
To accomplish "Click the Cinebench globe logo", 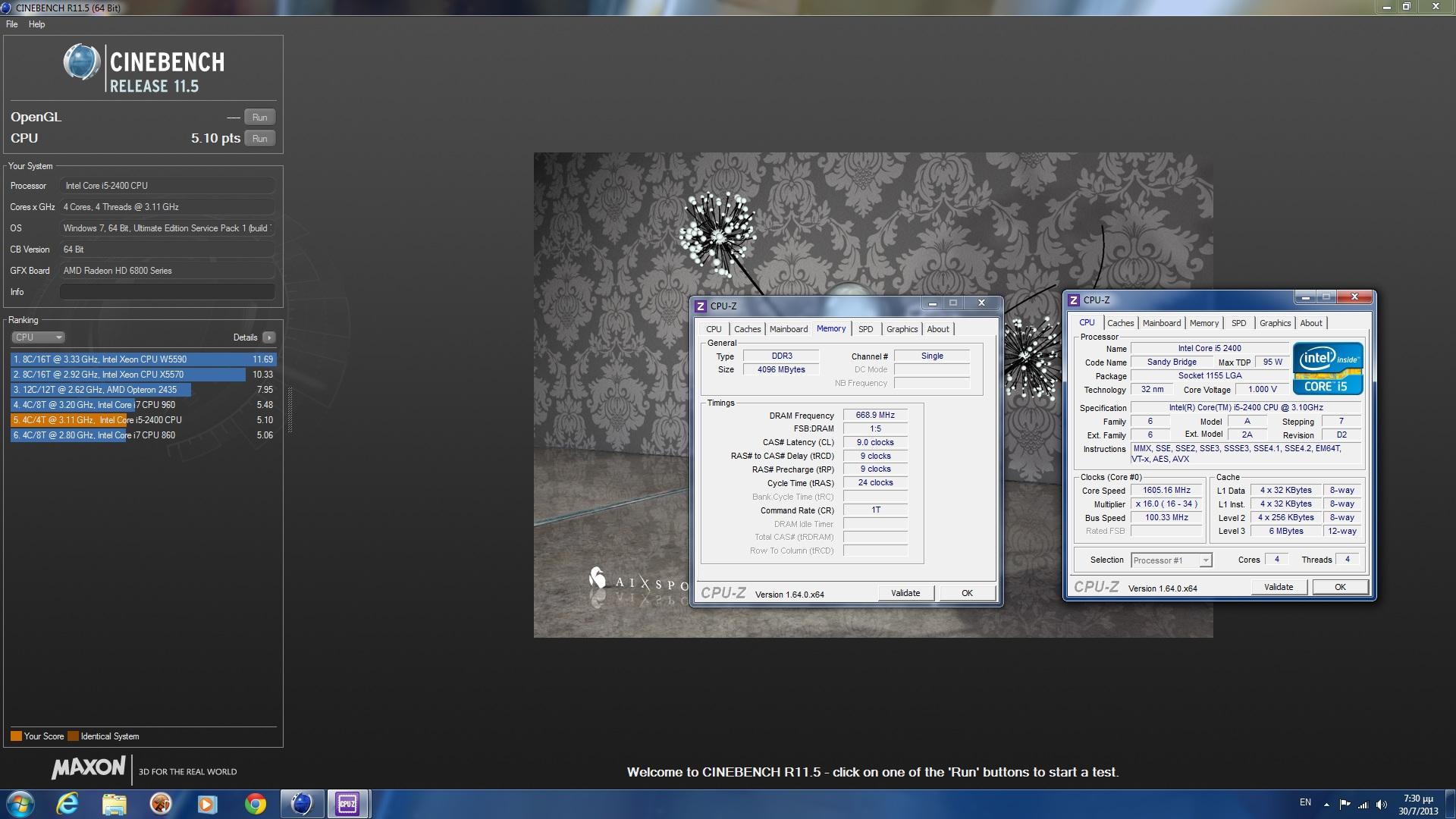I will click(81, 62).
